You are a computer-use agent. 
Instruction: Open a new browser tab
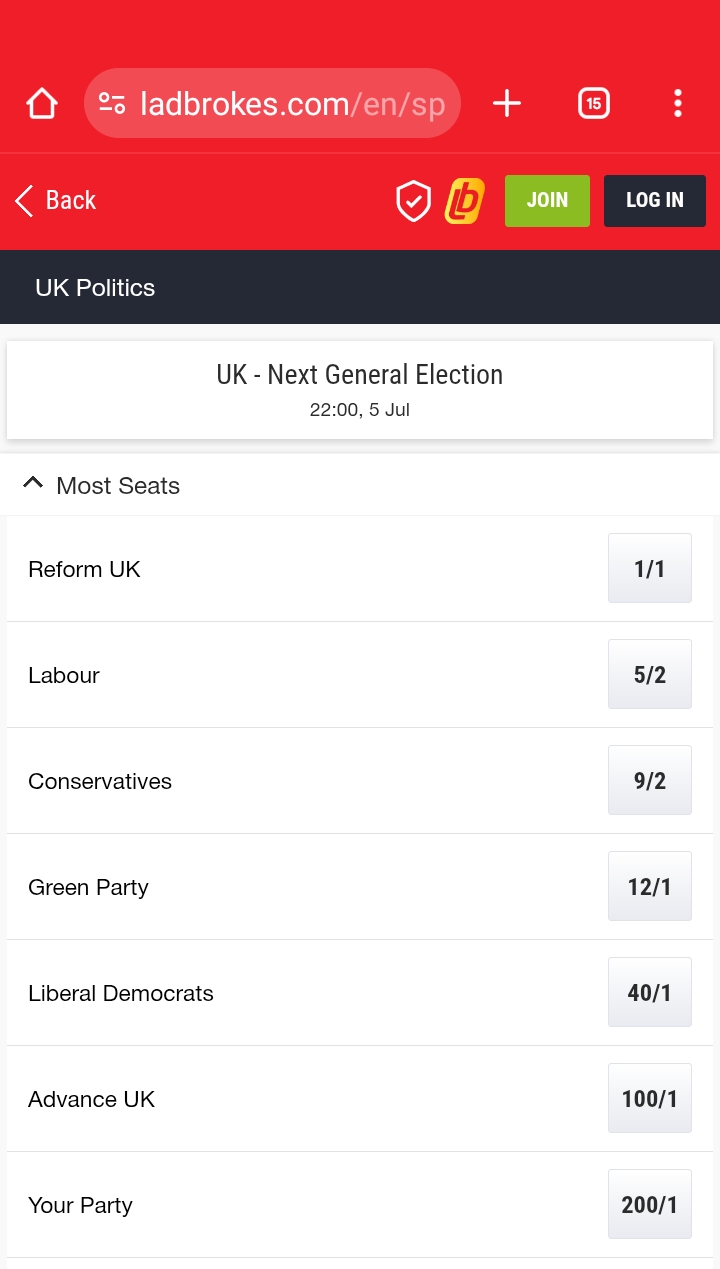(507, 103)
